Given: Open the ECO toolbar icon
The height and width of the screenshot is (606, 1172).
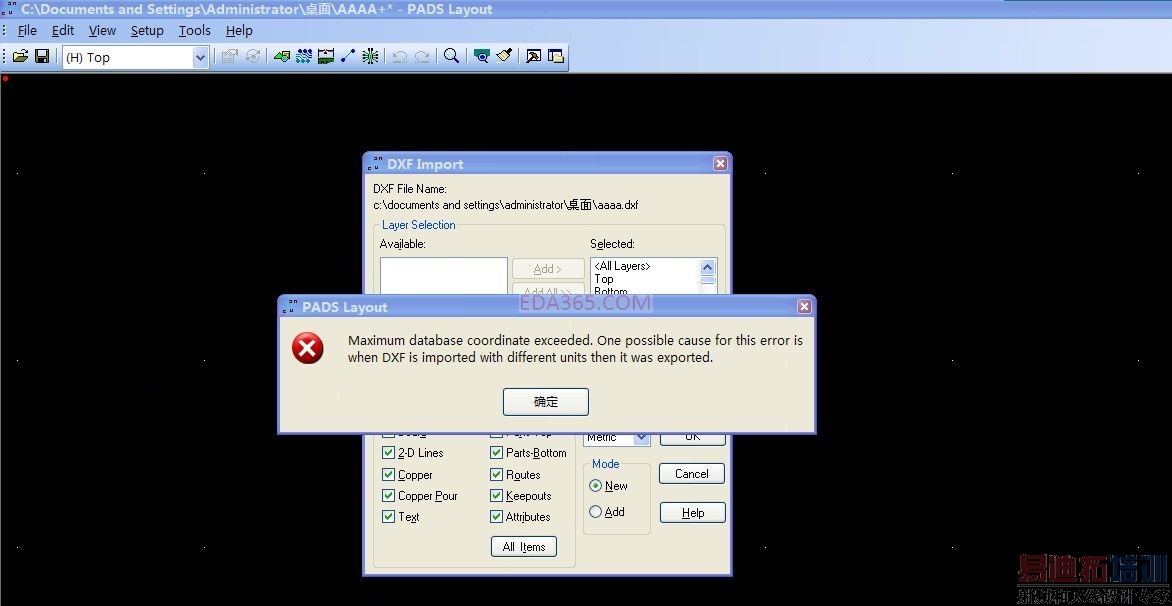Looking at the screenshot, I should pos(348,56).
